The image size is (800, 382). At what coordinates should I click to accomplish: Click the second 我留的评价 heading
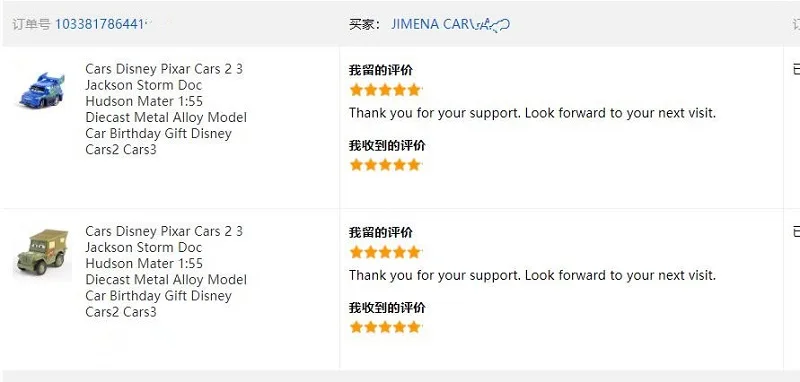(x=381, y=232)
